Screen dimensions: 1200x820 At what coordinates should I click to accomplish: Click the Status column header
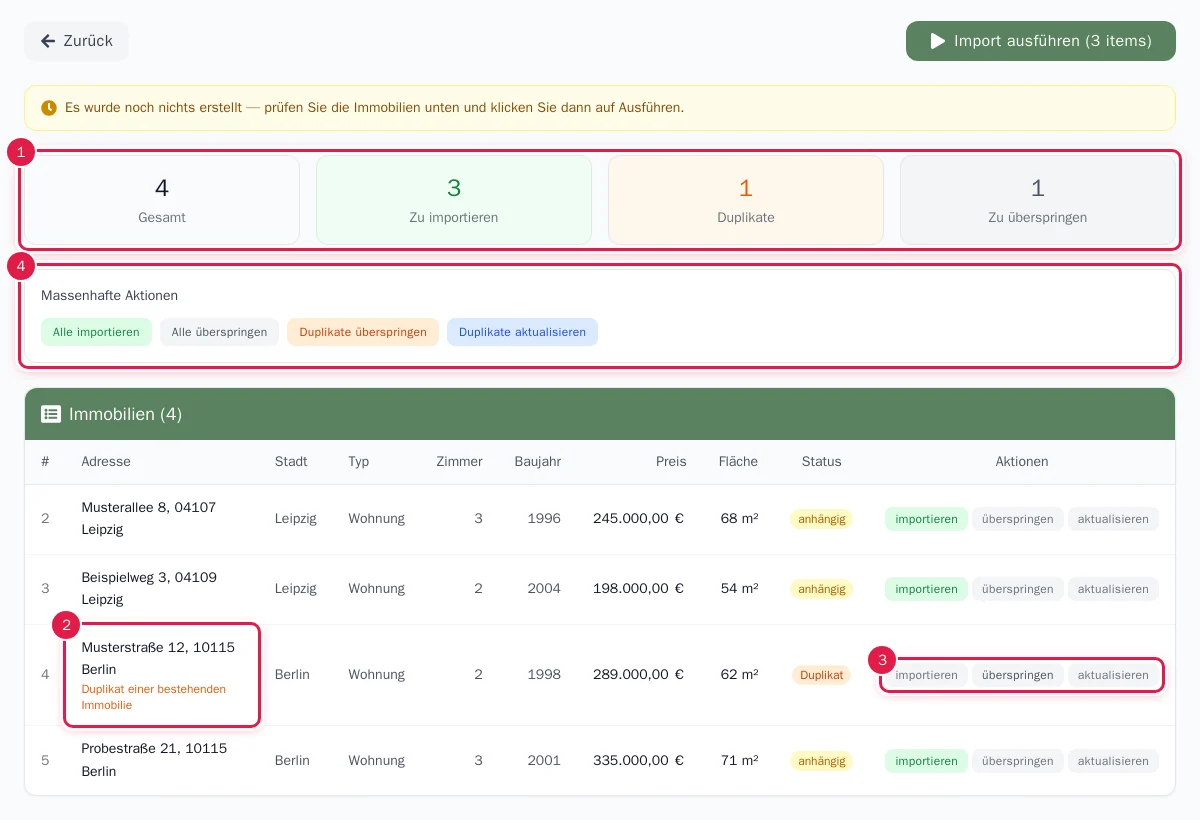coord(822,461)
